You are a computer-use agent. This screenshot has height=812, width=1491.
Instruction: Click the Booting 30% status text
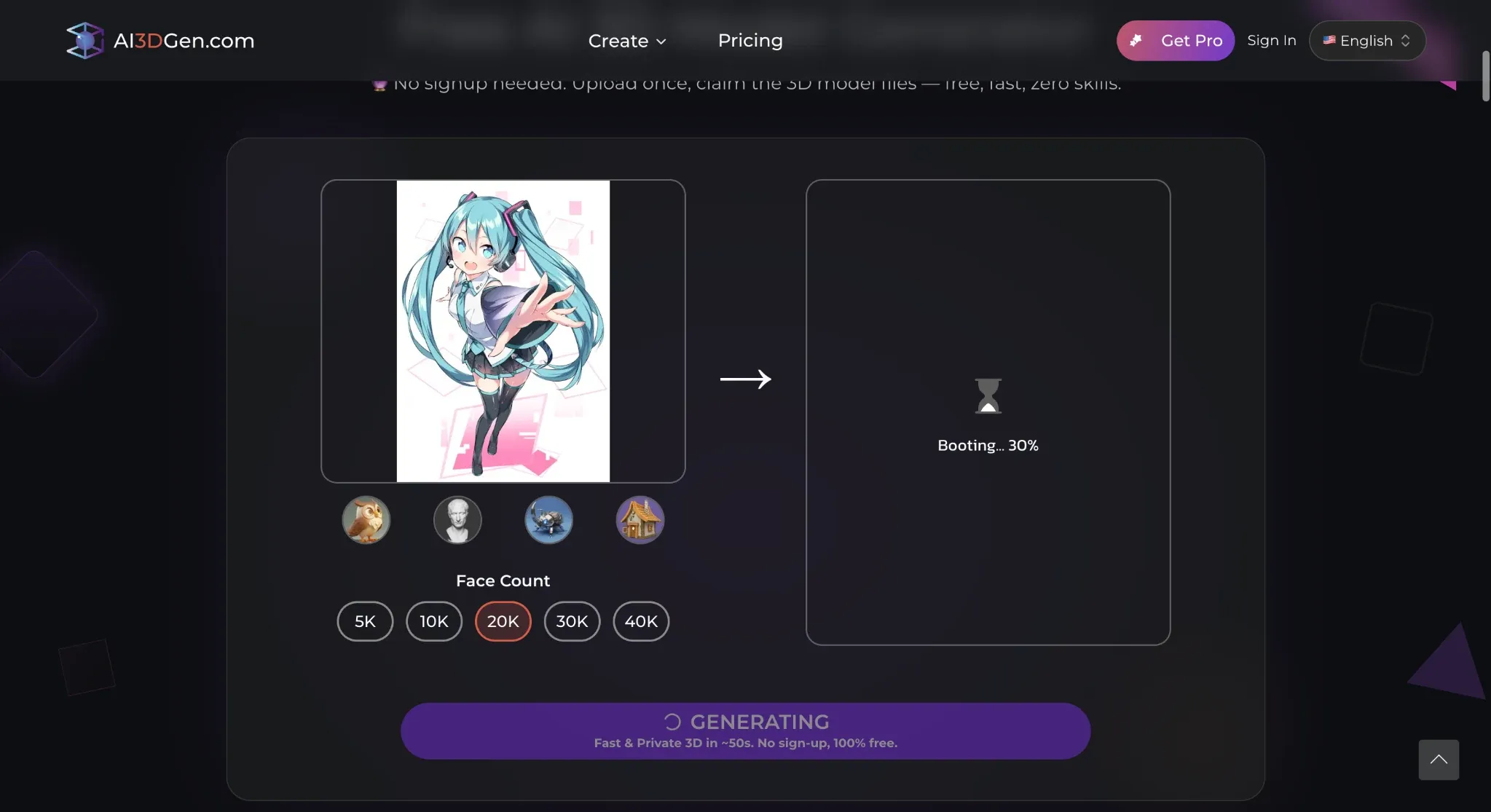(988, 446)
